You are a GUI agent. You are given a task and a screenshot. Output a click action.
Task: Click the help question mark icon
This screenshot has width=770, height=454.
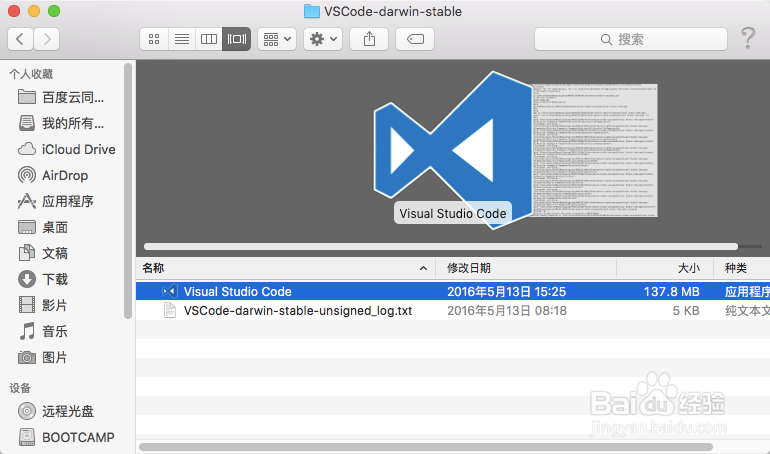pos(748,38)
